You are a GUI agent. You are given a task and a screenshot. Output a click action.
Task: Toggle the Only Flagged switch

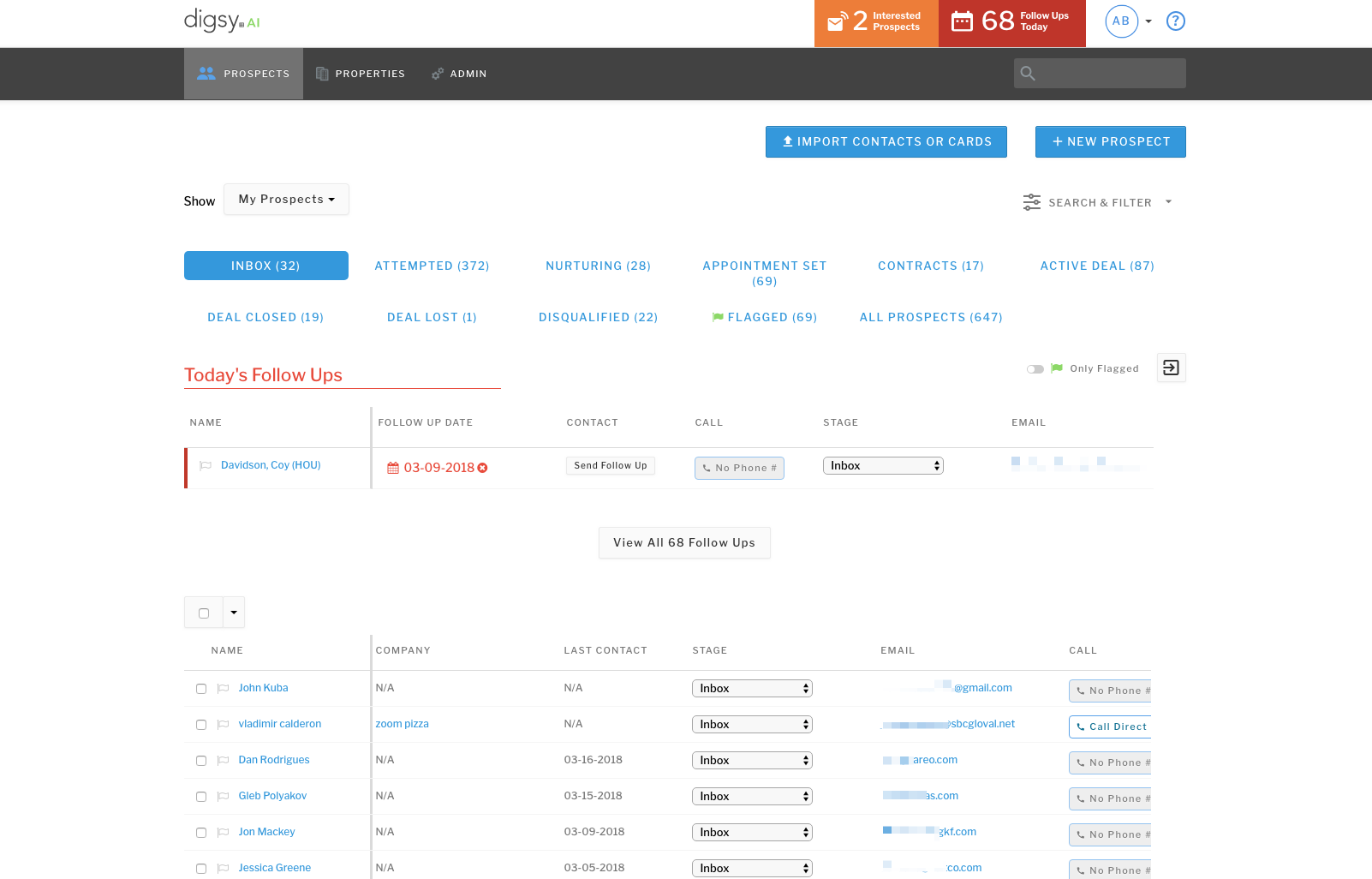tap(1035, 369)
